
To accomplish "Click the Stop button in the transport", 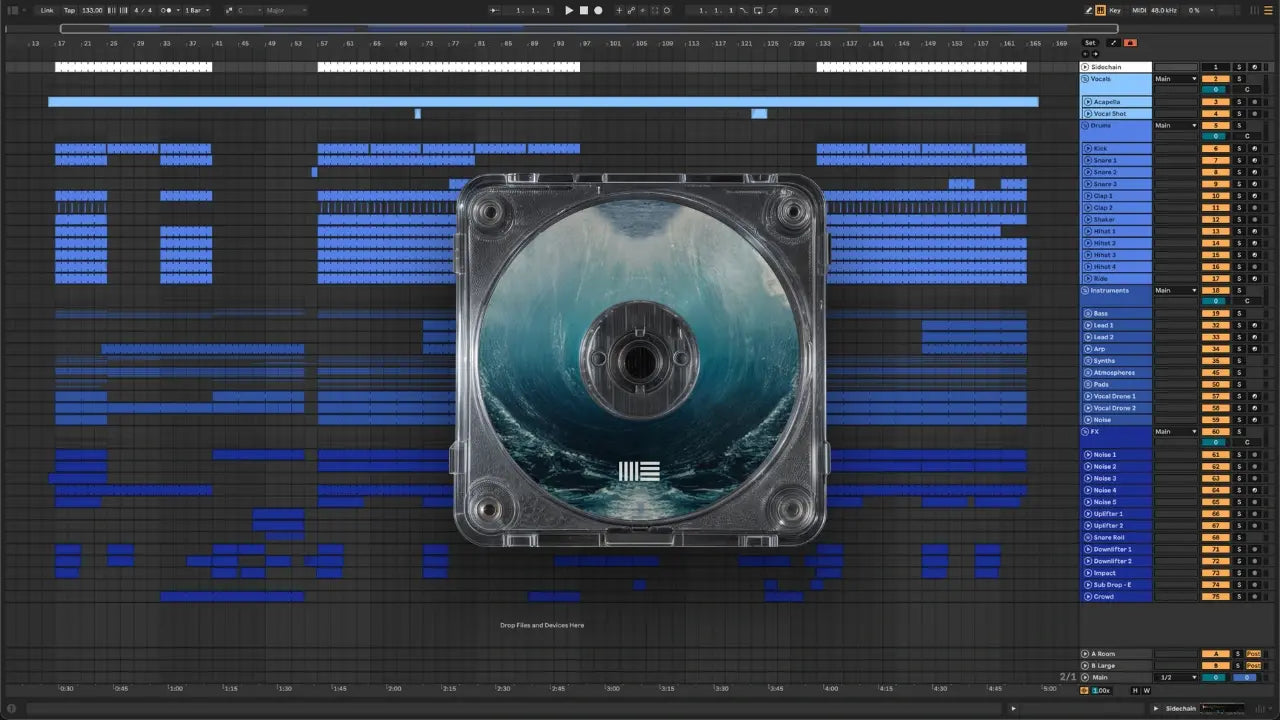I will (584, 10).
